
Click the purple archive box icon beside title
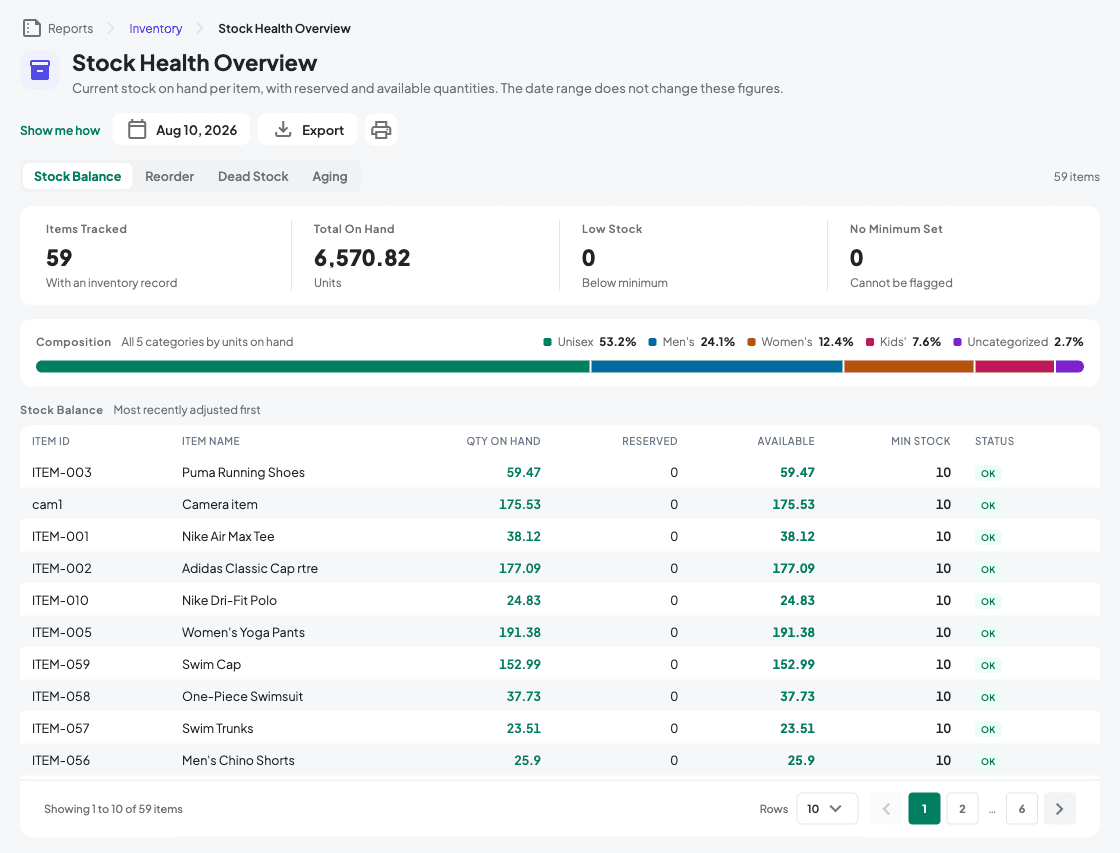tap(40, 70)
